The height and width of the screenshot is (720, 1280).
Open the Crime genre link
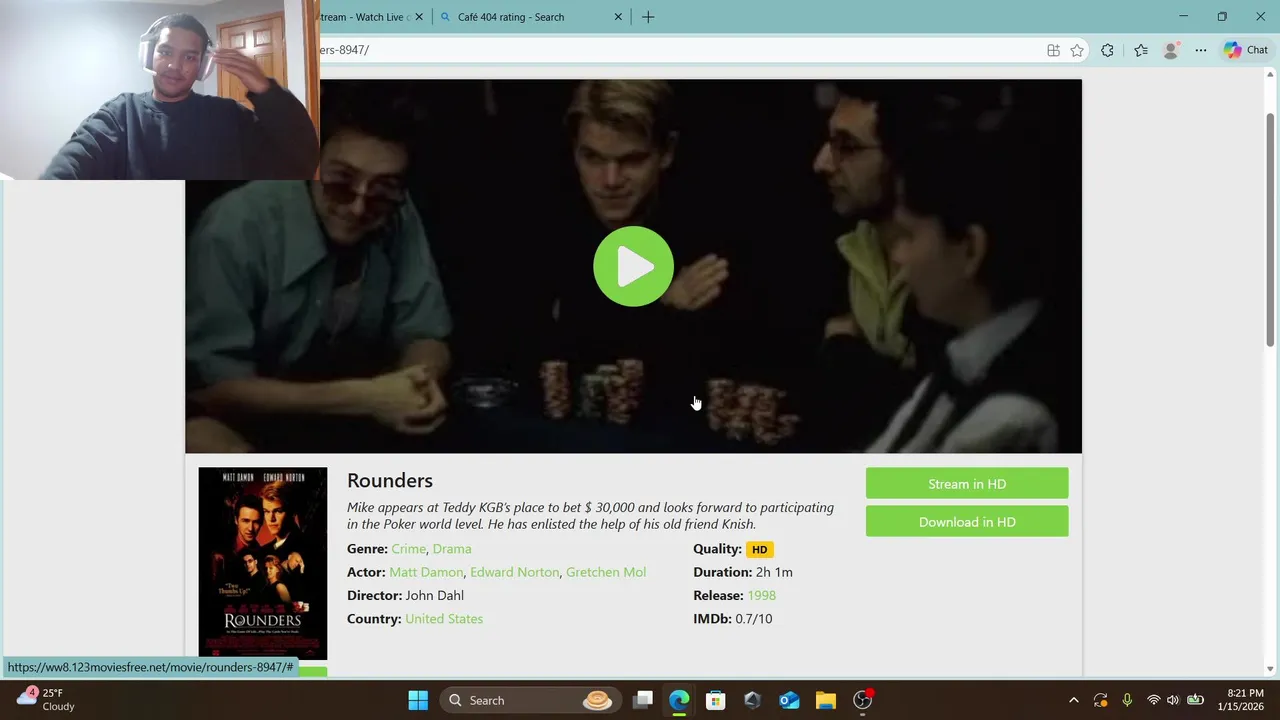[408, 549]
